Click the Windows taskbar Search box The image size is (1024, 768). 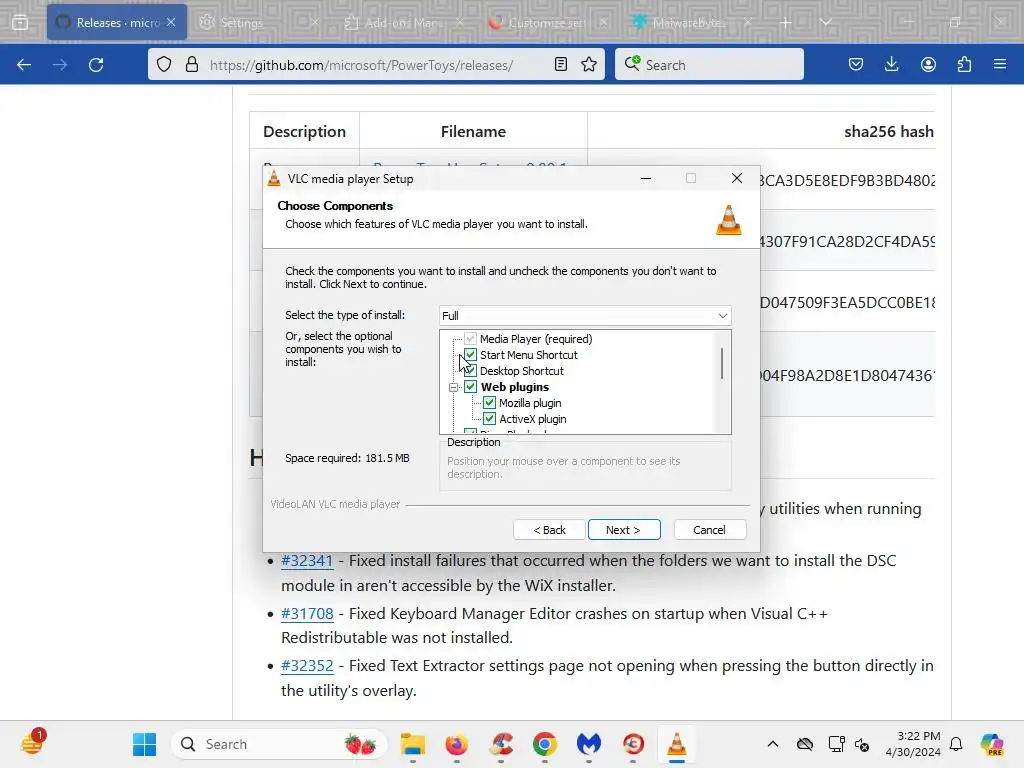click(279, 744)
